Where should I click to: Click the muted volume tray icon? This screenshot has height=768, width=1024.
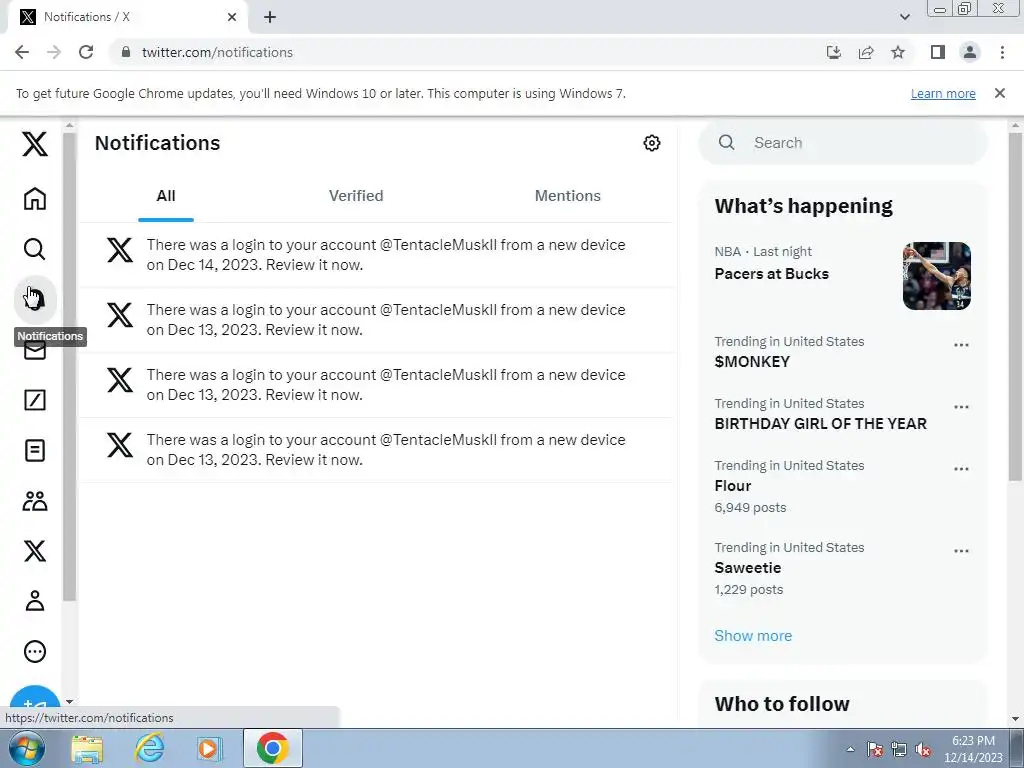923,750
